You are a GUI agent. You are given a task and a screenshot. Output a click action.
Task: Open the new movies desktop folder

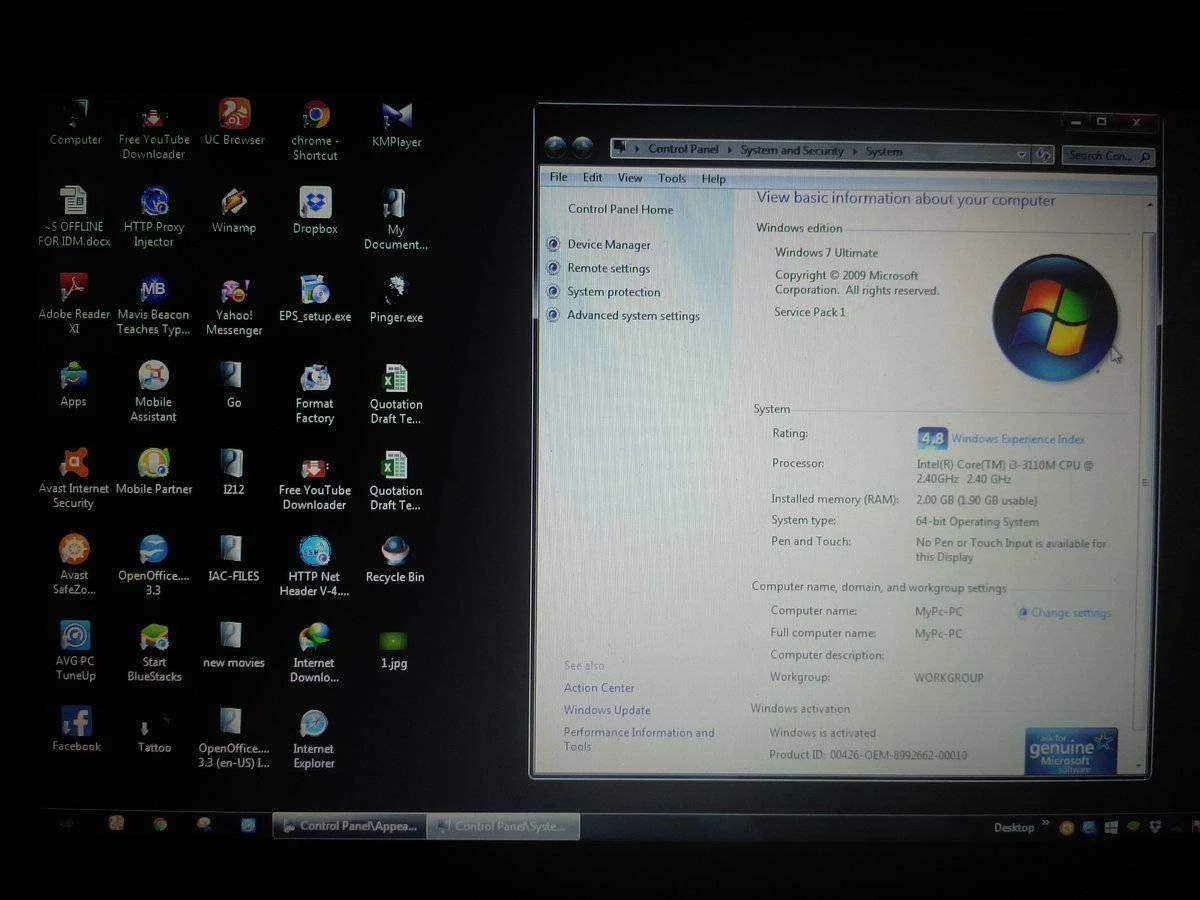(x=233, y=645)
